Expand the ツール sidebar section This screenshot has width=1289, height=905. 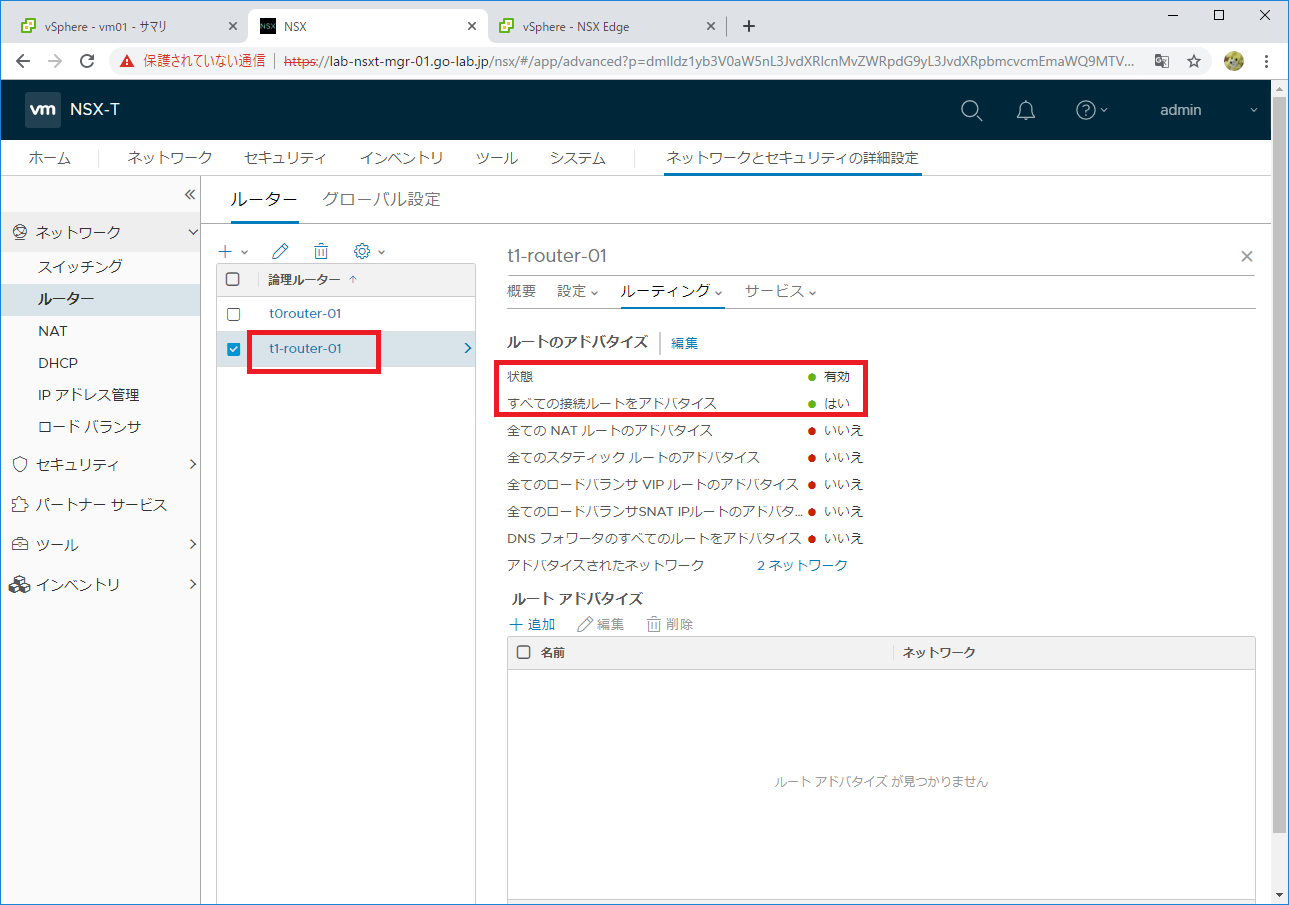[192, 544]
